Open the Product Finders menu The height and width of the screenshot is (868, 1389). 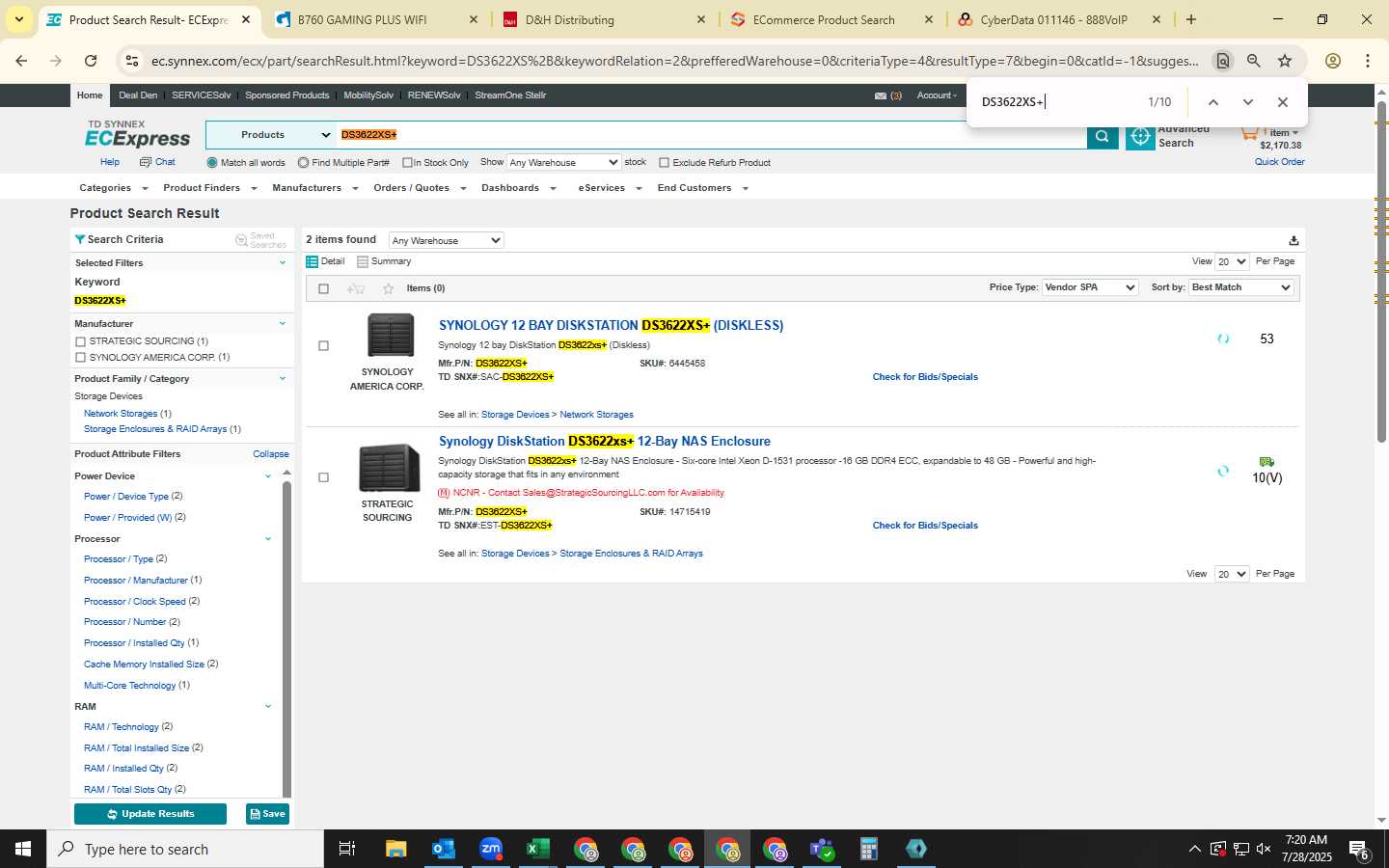[x=209, y=188]
